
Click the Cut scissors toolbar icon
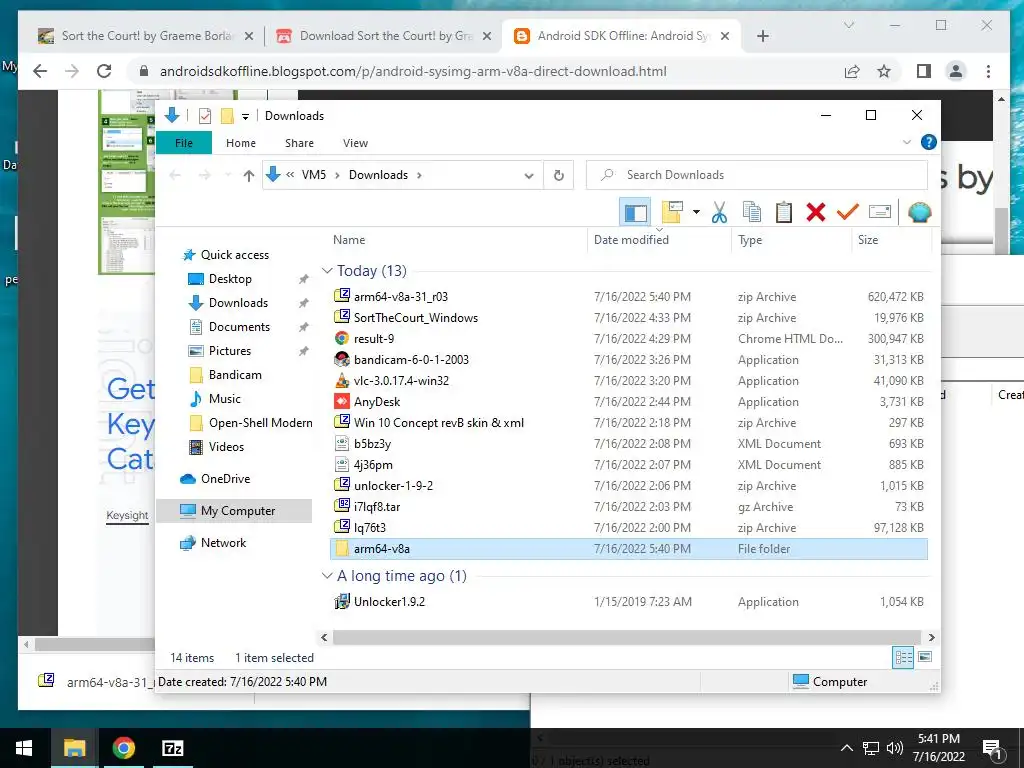pyautogui.click(x=719, y=212)
